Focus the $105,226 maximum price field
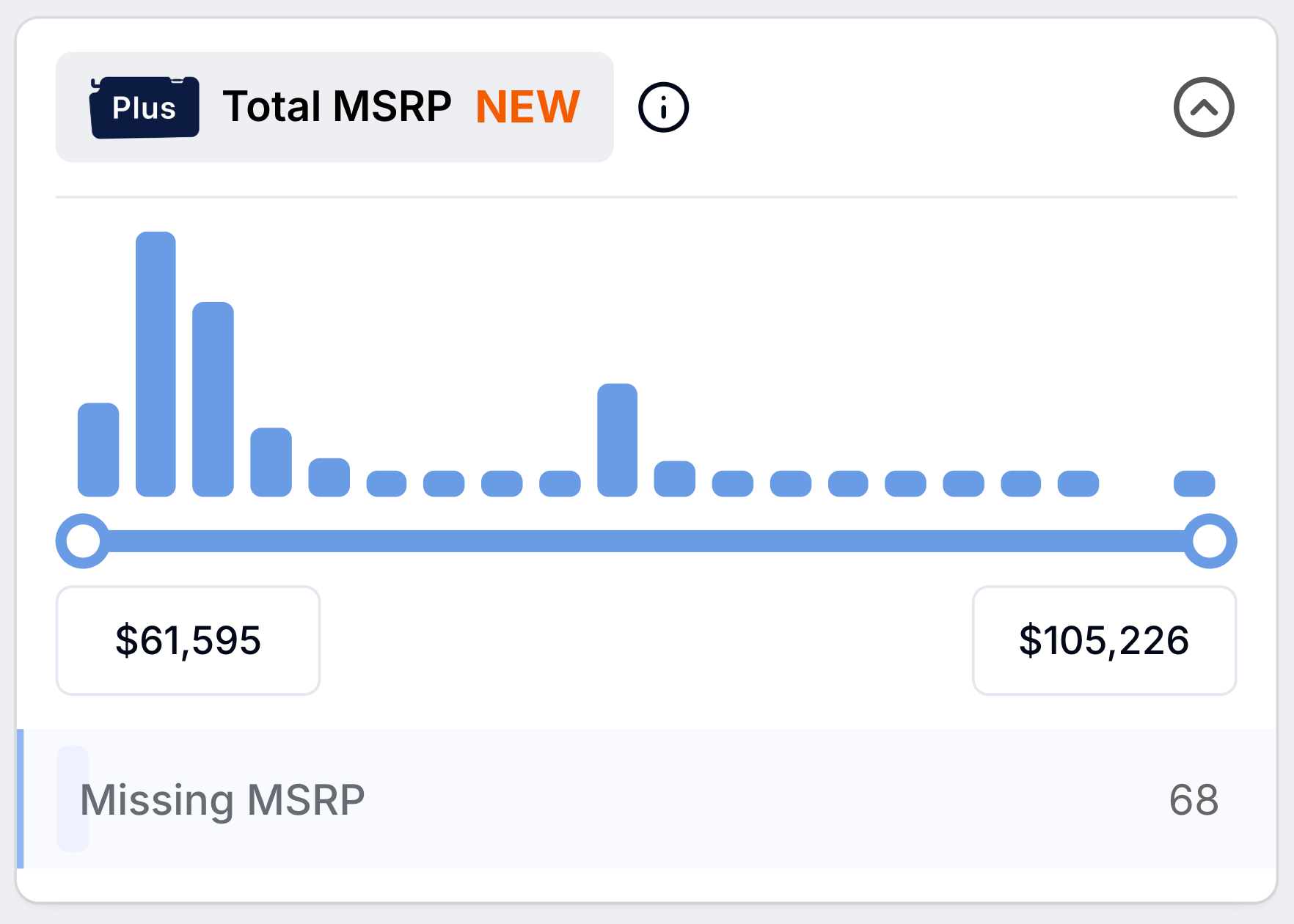Viewport: 1294px width, 924px height. tap(1104, 640)
